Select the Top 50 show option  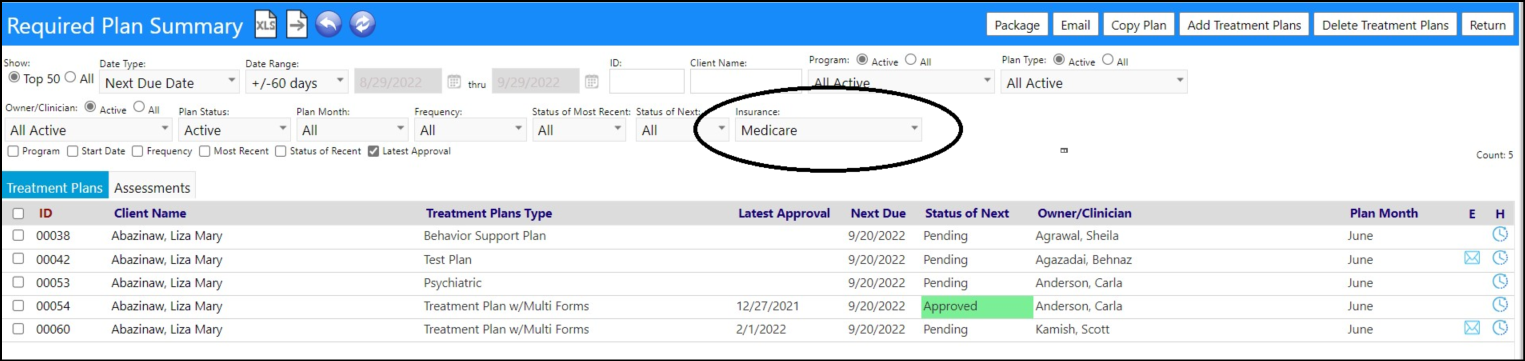(x=14, y=77)
